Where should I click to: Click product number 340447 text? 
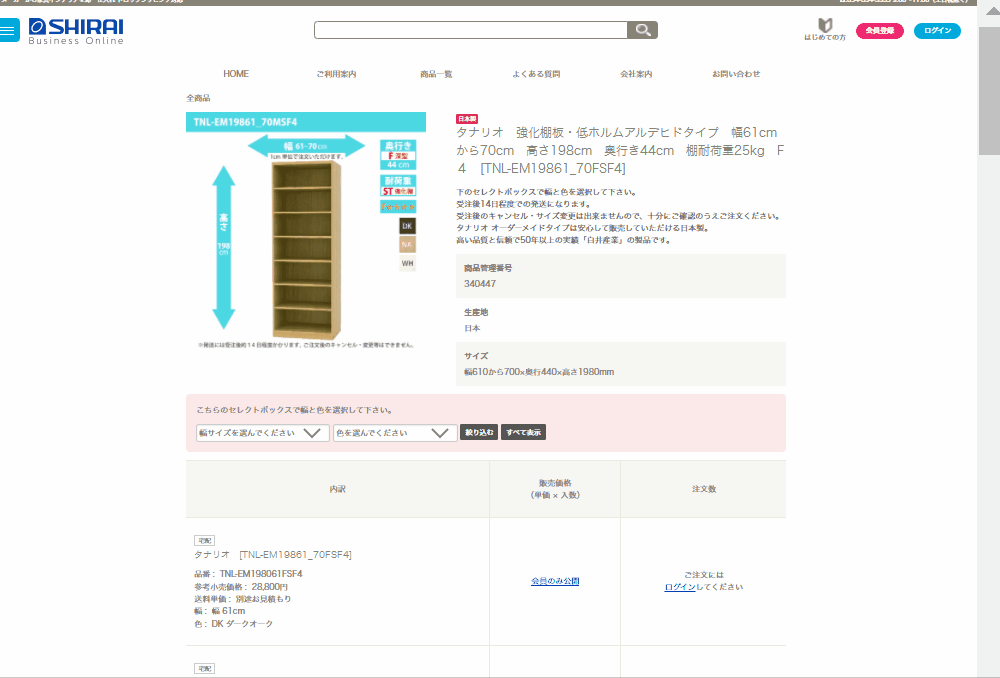point(480,284)
